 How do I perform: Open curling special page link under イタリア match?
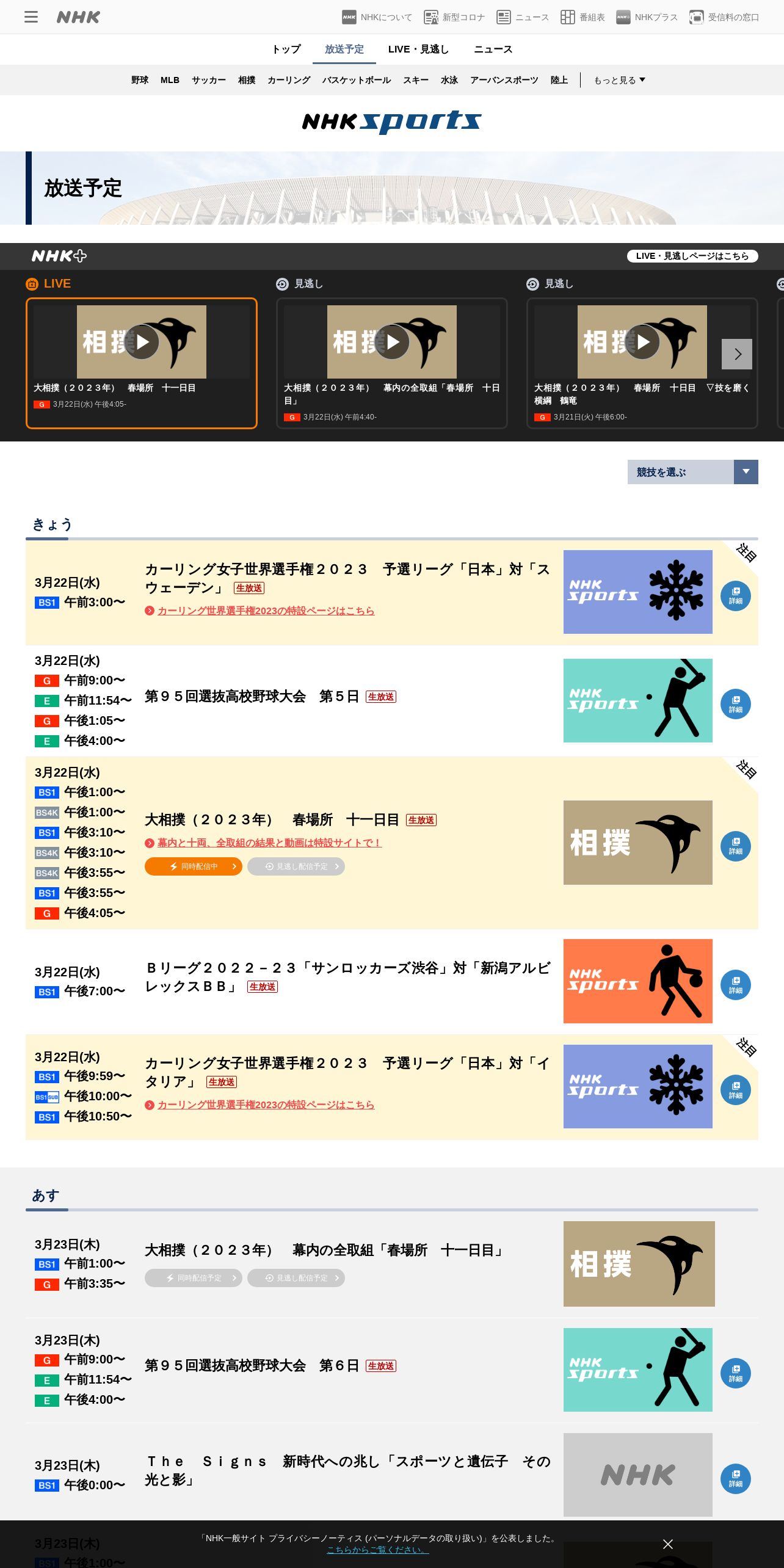click(266, 1105)
